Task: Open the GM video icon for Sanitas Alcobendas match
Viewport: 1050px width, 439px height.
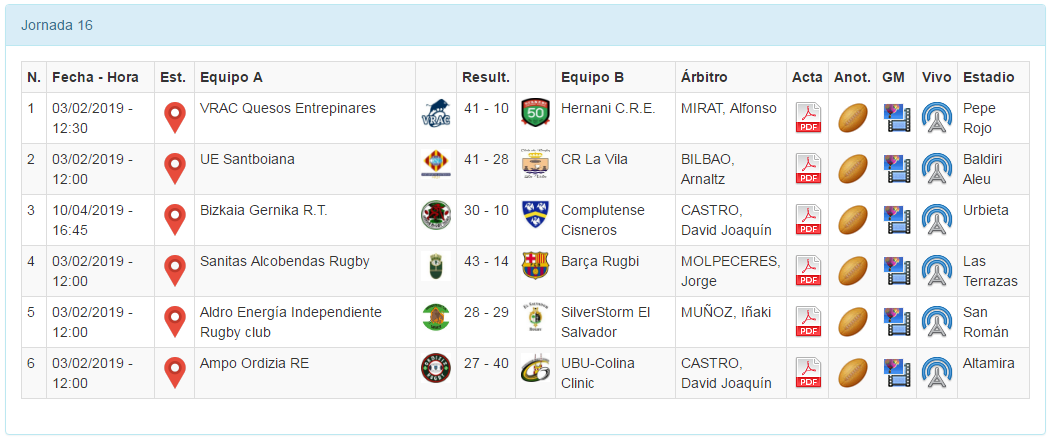Action: point(897,271)
